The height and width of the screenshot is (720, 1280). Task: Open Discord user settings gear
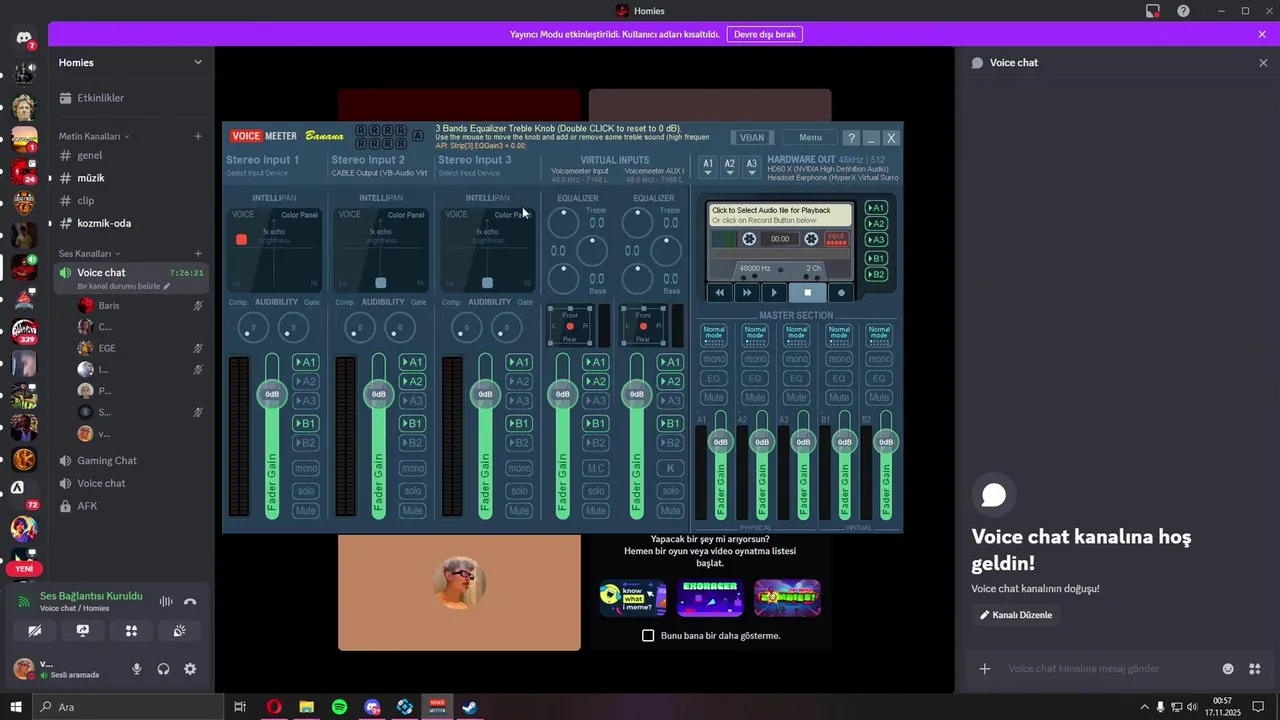(190, 669)
